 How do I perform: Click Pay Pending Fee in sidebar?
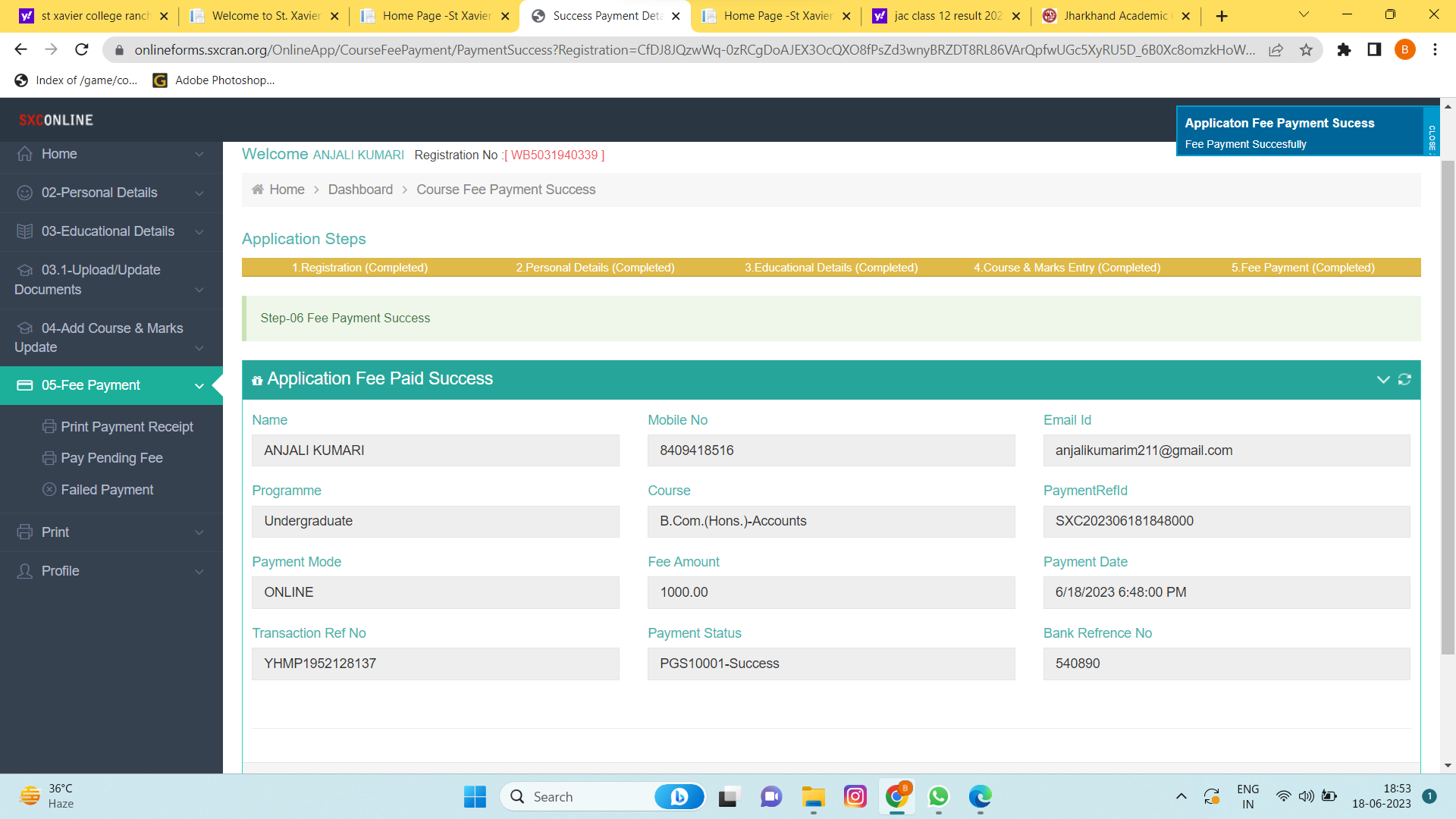[x=111, y=458]
